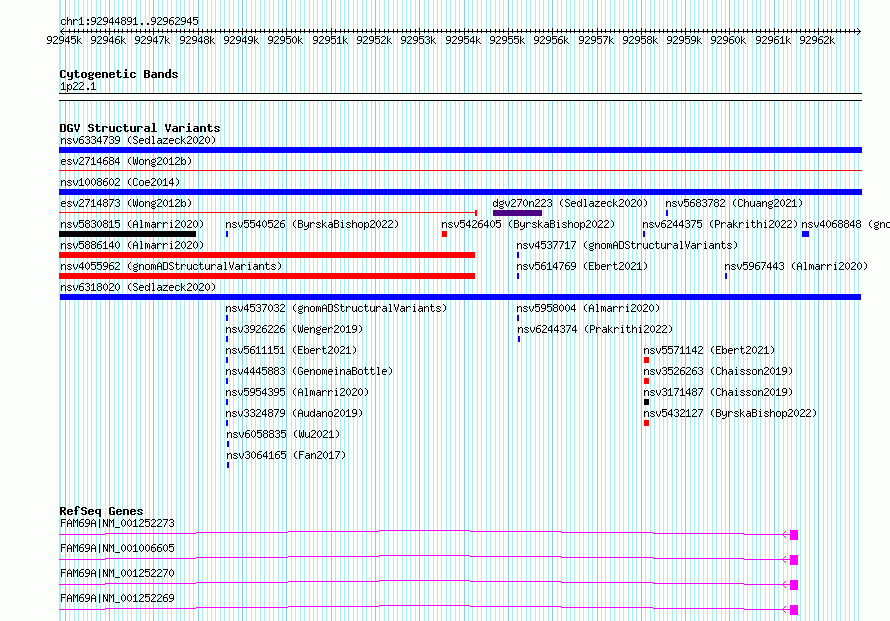Click the black nsv5830815 feature bar
The image size is (890, 621).
[128, 234]
